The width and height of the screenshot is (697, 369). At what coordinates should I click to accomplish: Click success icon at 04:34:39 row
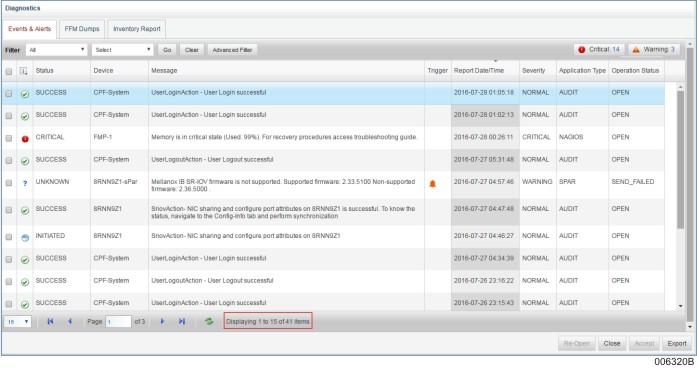pyautogui.click(x=25, y=260)
